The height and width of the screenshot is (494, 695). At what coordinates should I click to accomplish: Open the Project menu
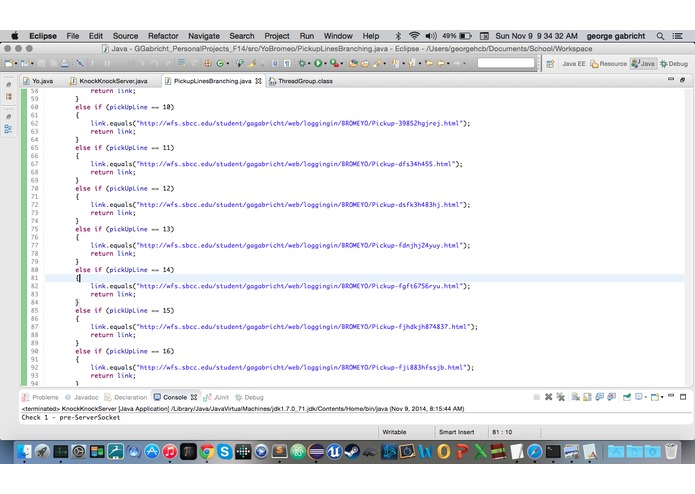coord(277,36)
